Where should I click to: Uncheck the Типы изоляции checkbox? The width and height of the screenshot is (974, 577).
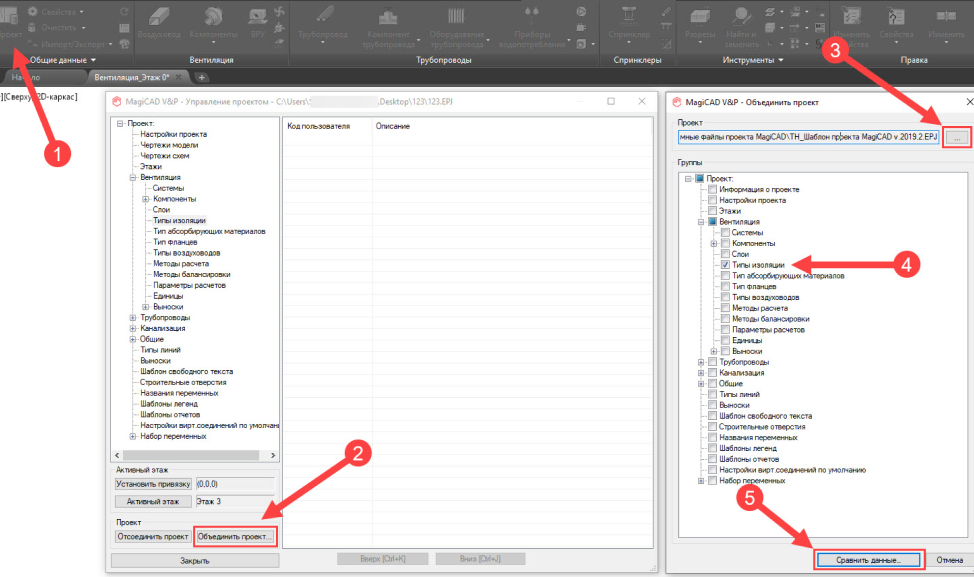tap(725, 265)
